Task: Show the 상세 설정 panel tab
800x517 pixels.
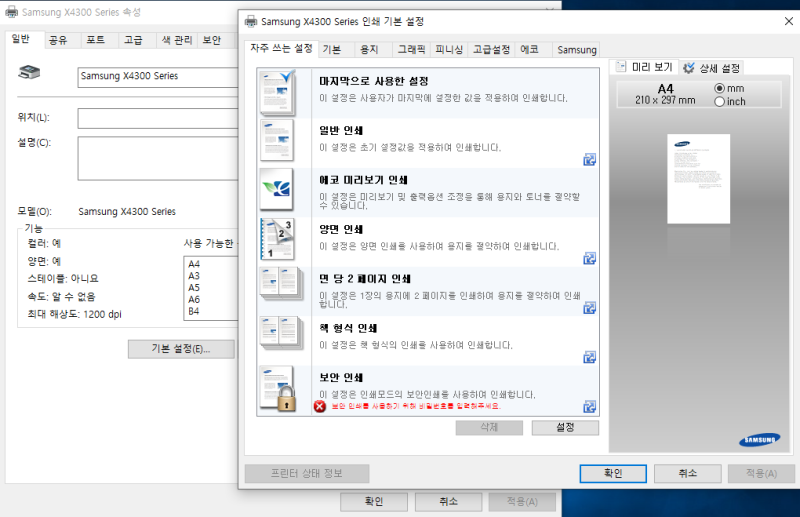Action: click(x=712, y=68)
